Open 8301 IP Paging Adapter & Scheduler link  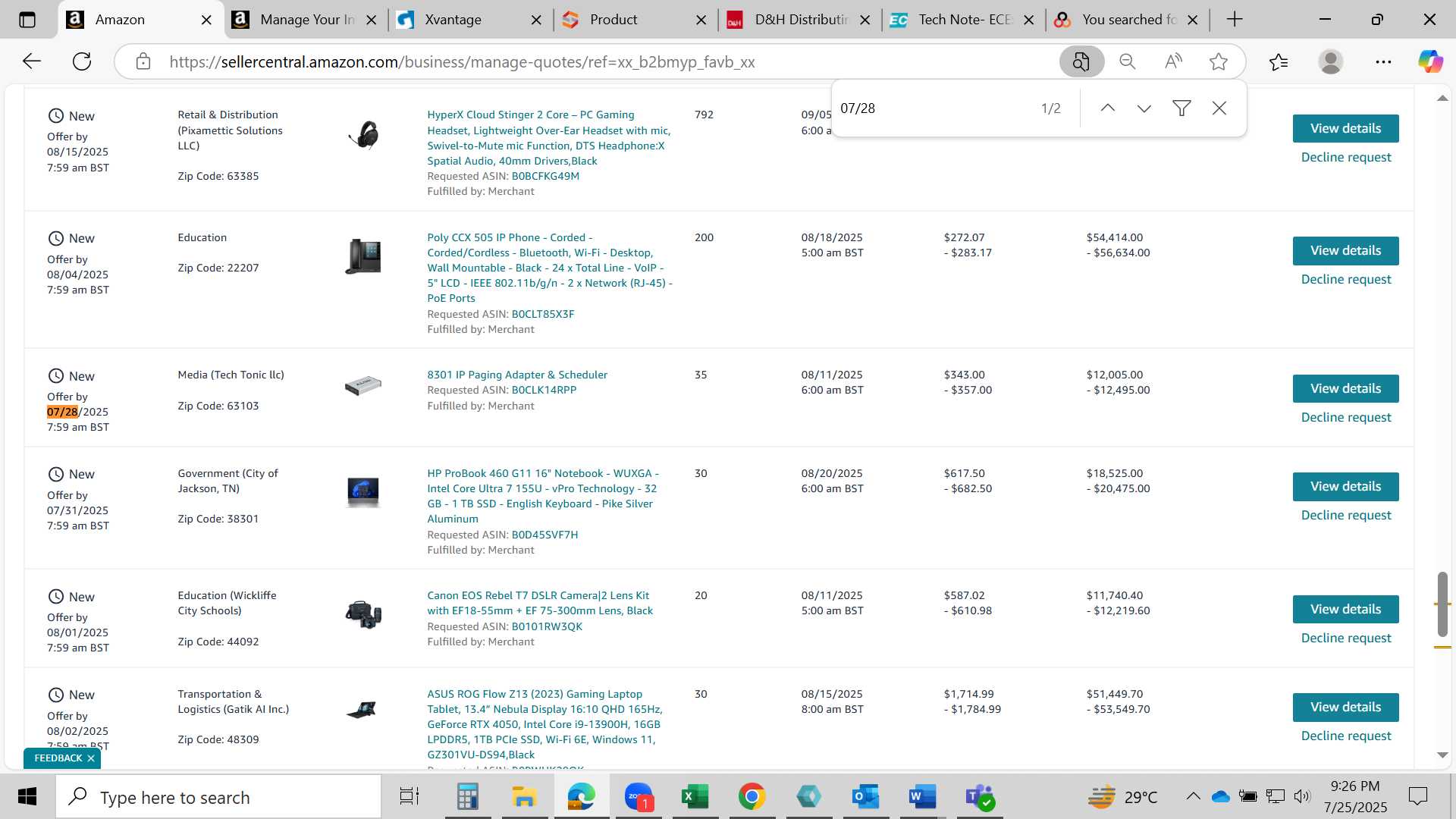(x=517, y=375)
